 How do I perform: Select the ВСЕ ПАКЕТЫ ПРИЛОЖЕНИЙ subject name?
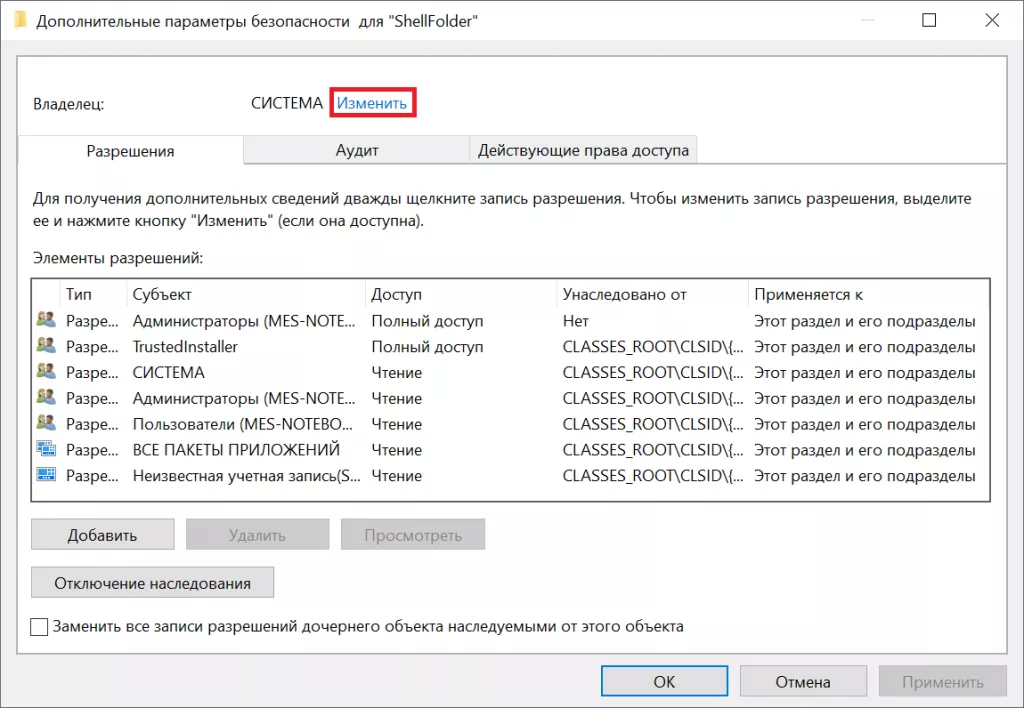236,450
